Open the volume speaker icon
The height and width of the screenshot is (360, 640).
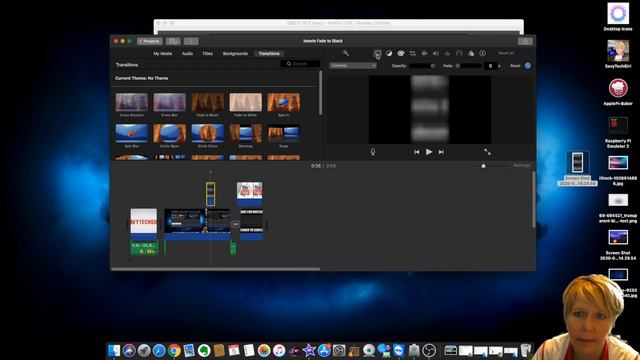pos(436,53)
